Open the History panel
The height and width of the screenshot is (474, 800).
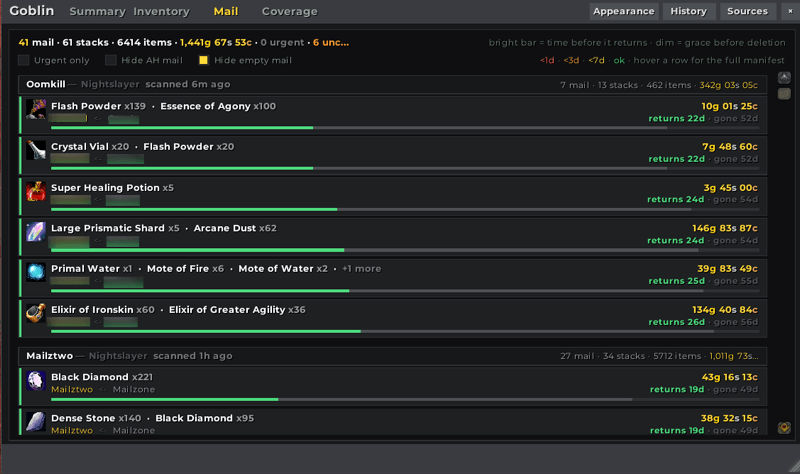pos(688,11)
